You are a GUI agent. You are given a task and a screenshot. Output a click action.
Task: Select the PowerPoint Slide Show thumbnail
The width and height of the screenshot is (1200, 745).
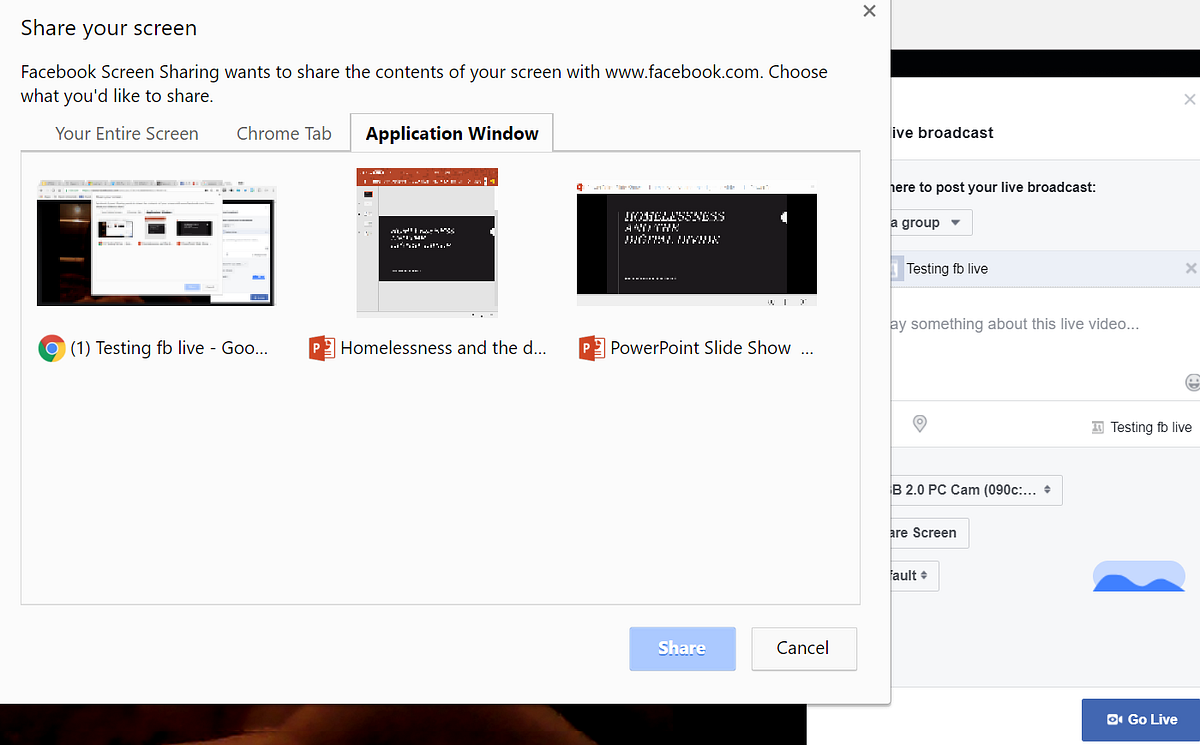(697, 244)
